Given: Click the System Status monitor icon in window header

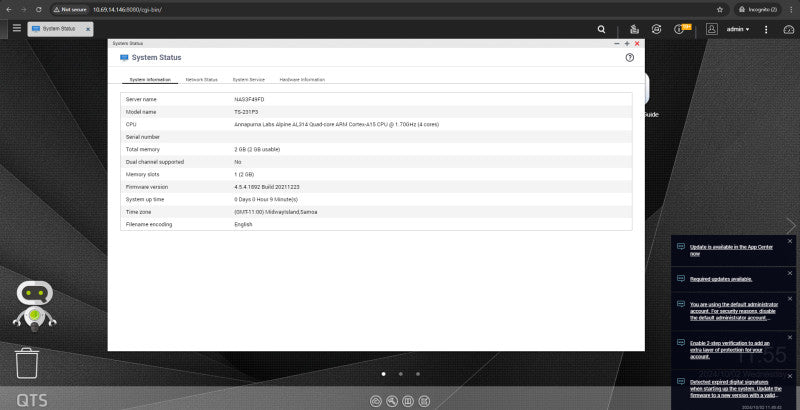Looking at the screenshot, I should click(124, 58).
